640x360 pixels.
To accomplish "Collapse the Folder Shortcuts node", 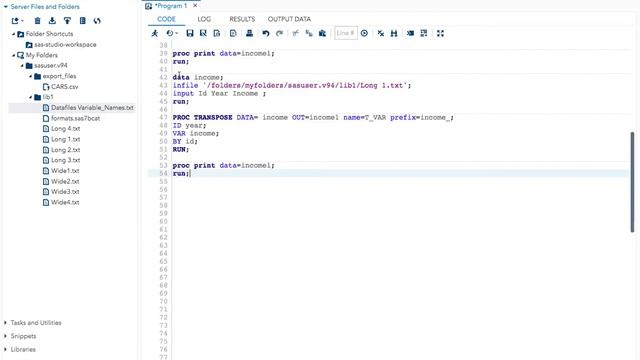I will 13,34.
